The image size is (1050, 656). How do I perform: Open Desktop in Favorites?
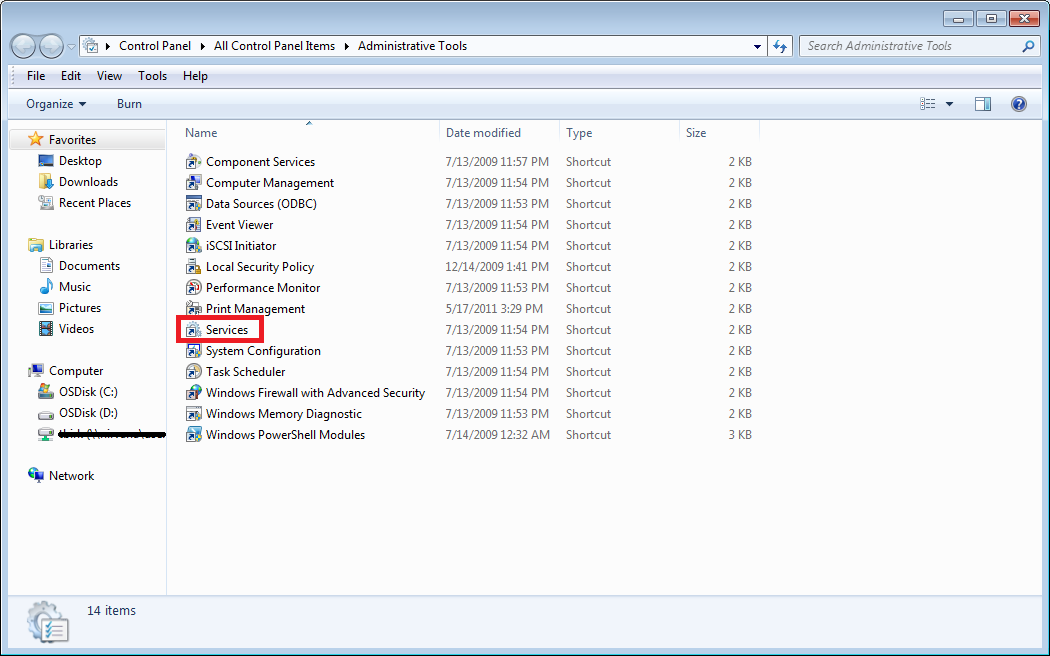coord(80,161)
